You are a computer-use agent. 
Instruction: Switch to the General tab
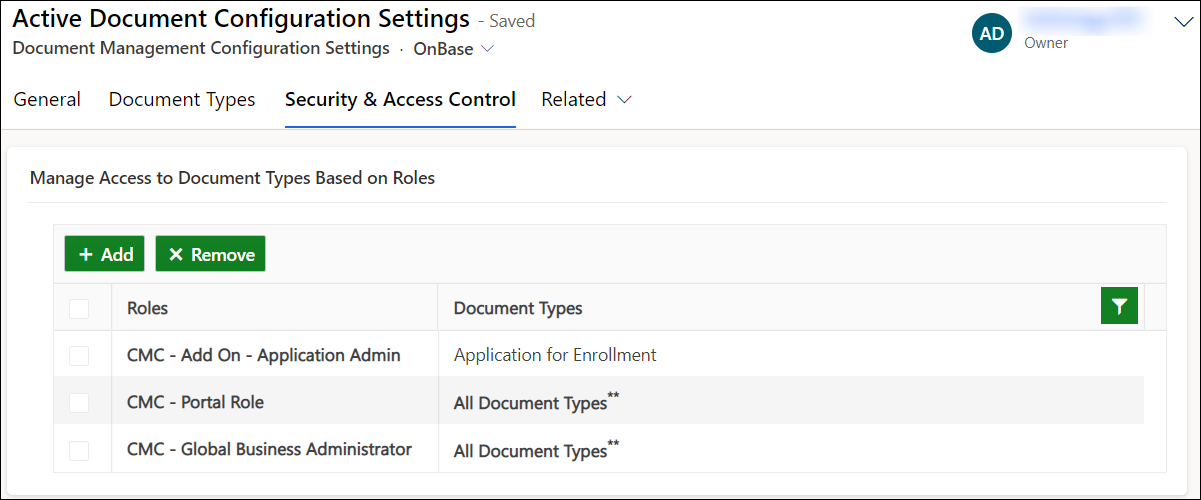pyautogui.click(x=47, y=99)
